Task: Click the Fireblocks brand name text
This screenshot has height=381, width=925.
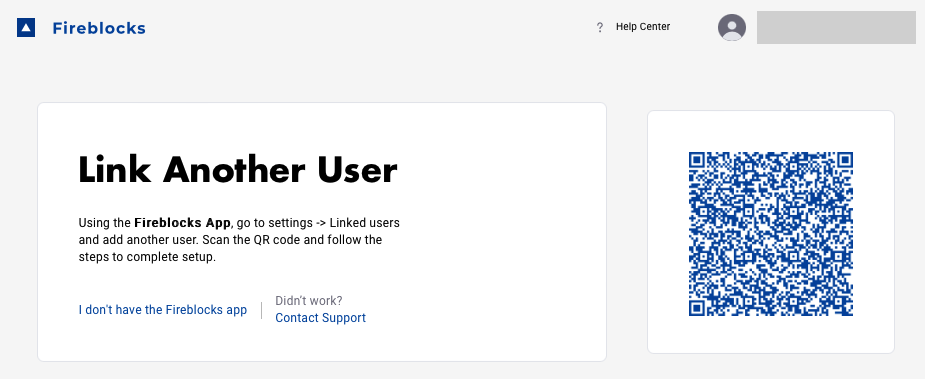Action: coord(99,28)
